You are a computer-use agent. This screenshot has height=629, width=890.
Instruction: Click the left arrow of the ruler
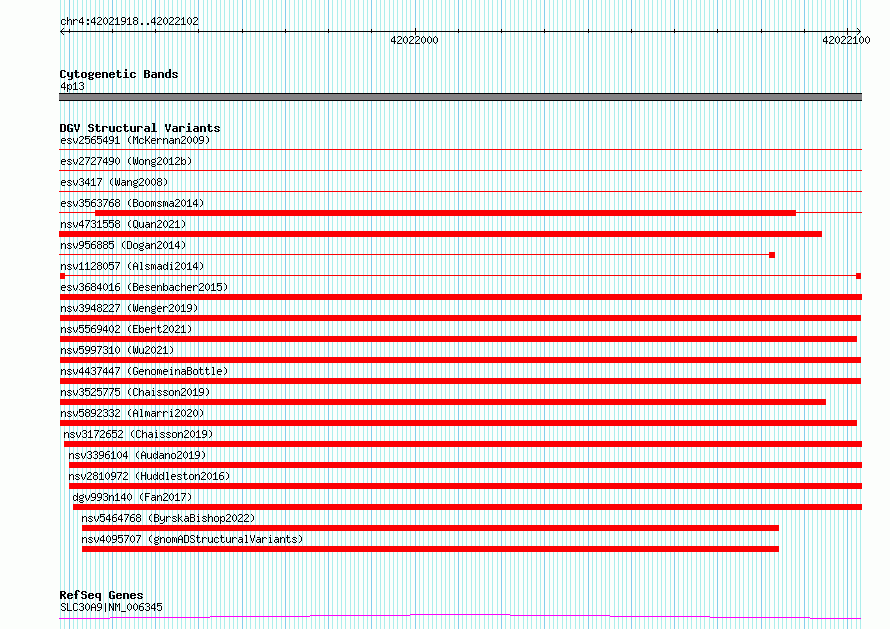64,32
